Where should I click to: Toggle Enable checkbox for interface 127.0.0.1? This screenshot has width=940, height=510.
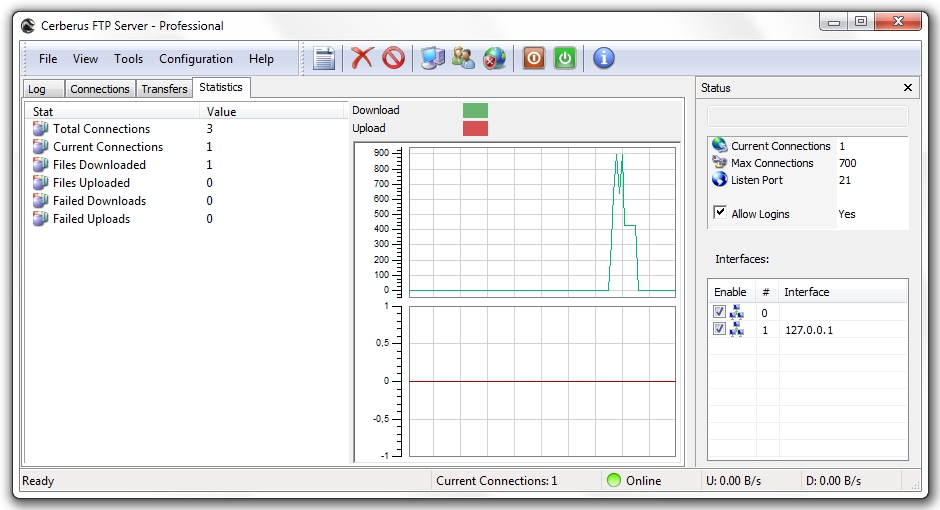[719, 328]
